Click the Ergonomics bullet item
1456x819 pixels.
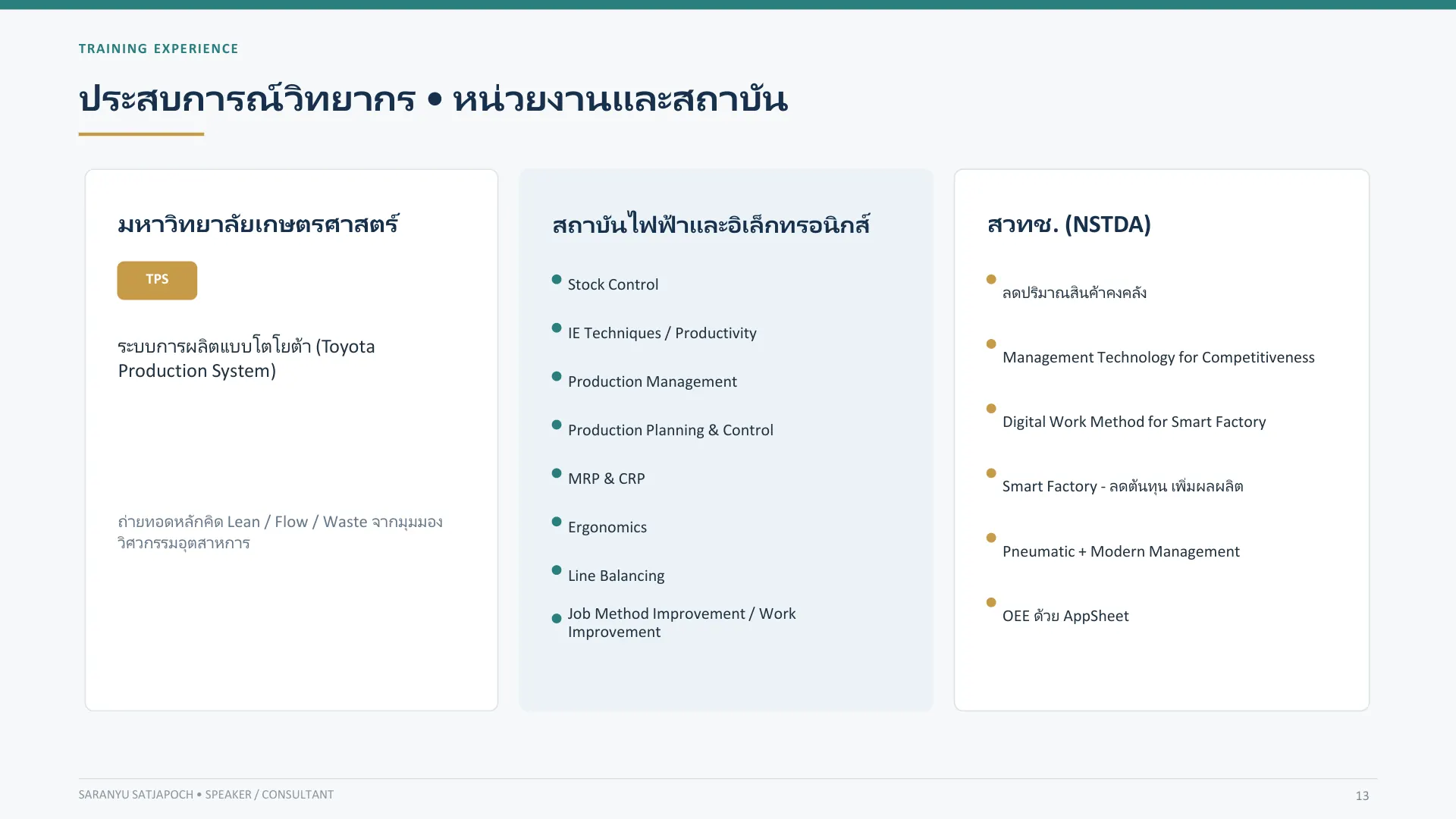click(607, 527)
